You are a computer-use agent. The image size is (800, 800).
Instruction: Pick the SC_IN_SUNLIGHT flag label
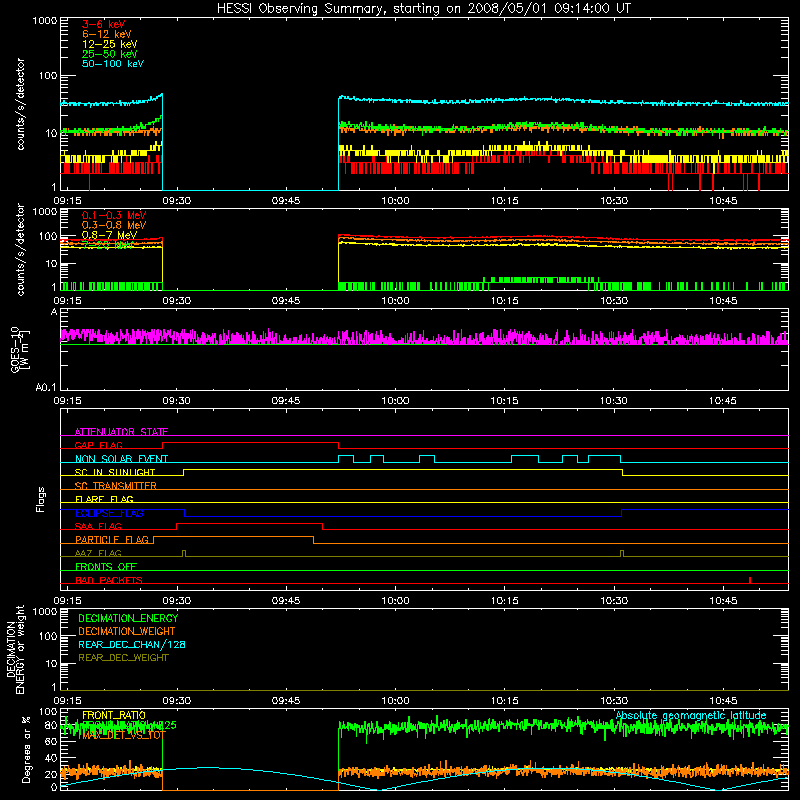[115, 472]
